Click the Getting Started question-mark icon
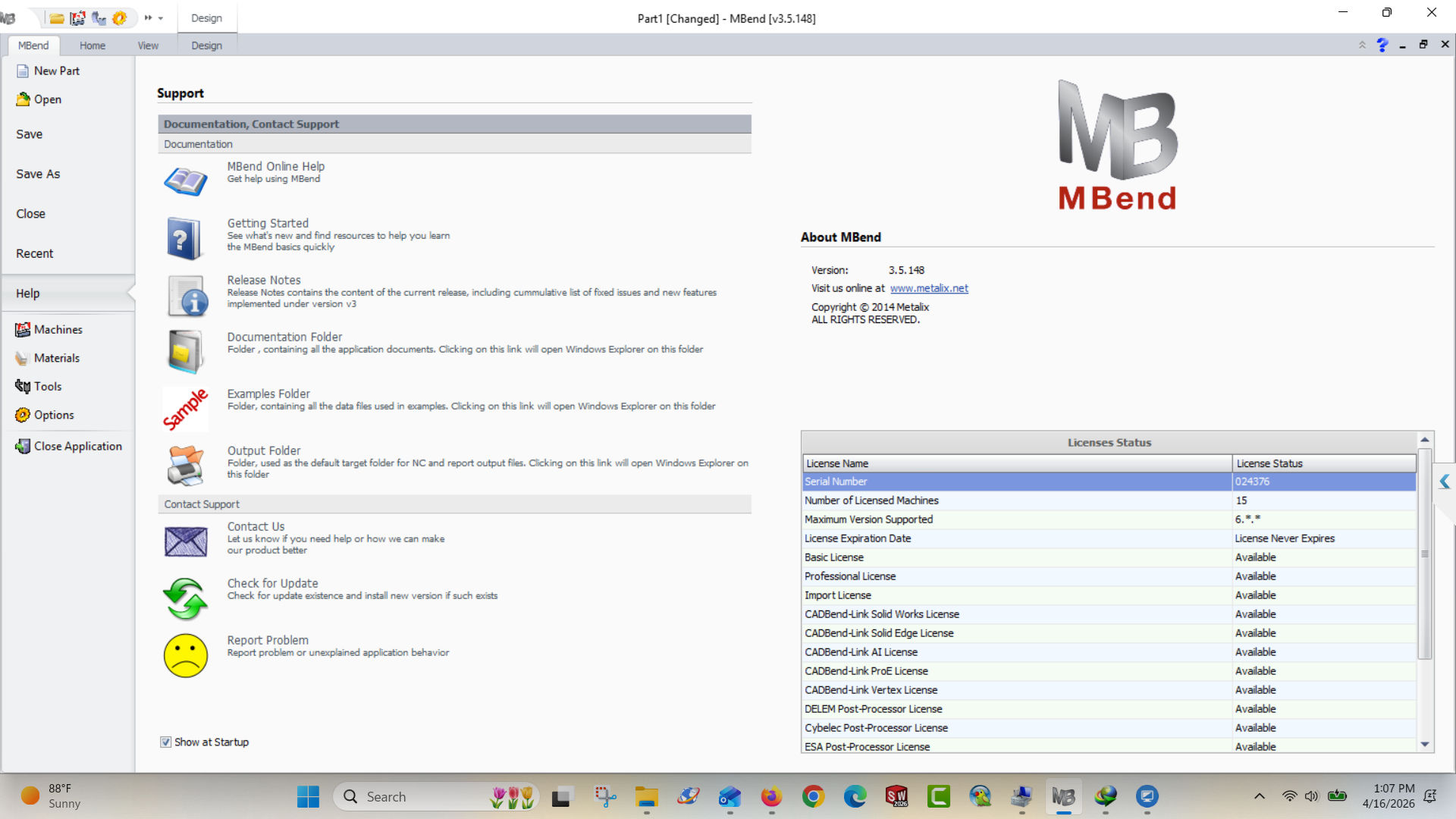The width and height of the screenshot is (1456, 819). 184,239
